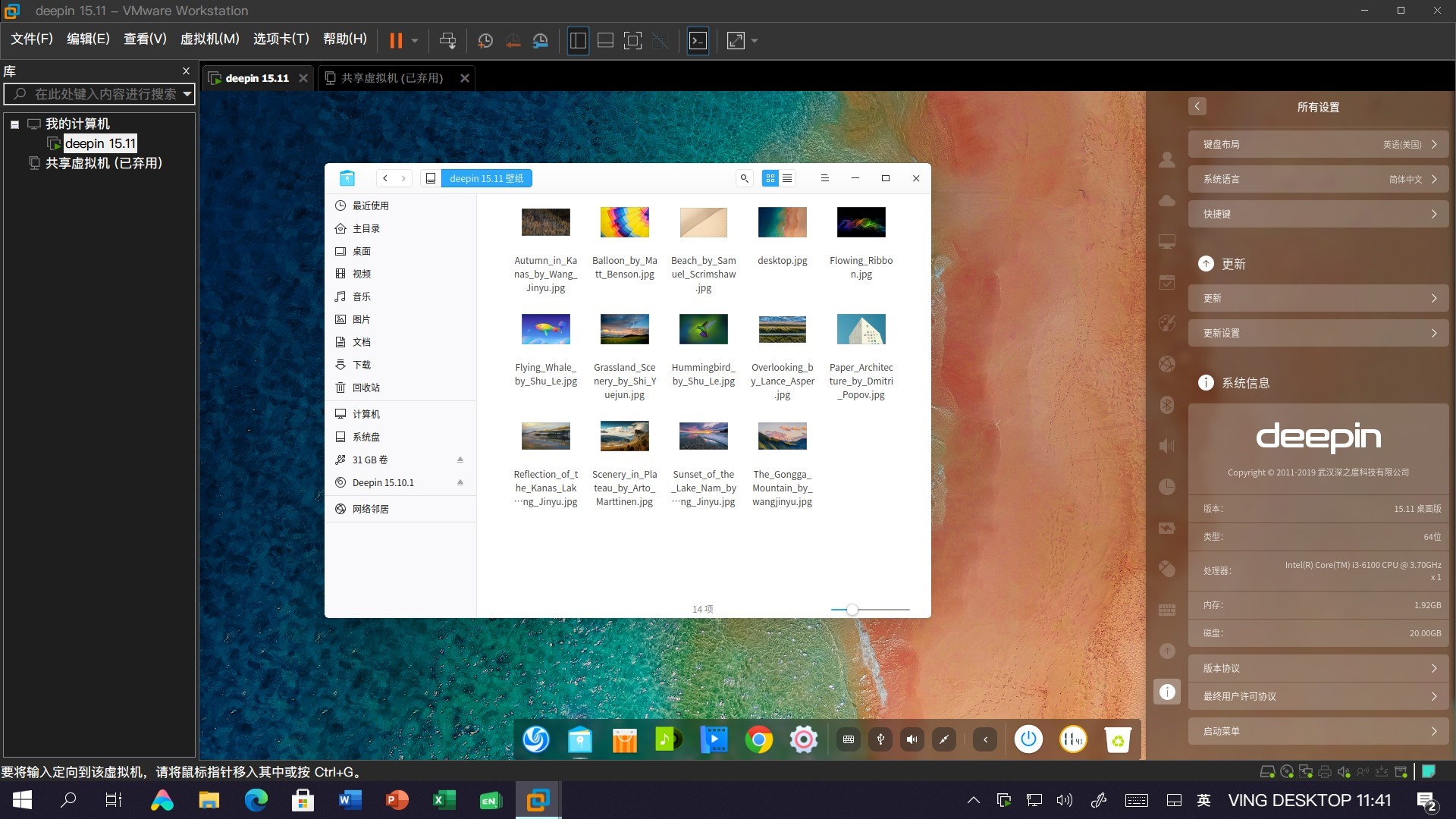Open the library search box dropdown arrow
The height and width of the screenshot is (819, 1456).
187,94
